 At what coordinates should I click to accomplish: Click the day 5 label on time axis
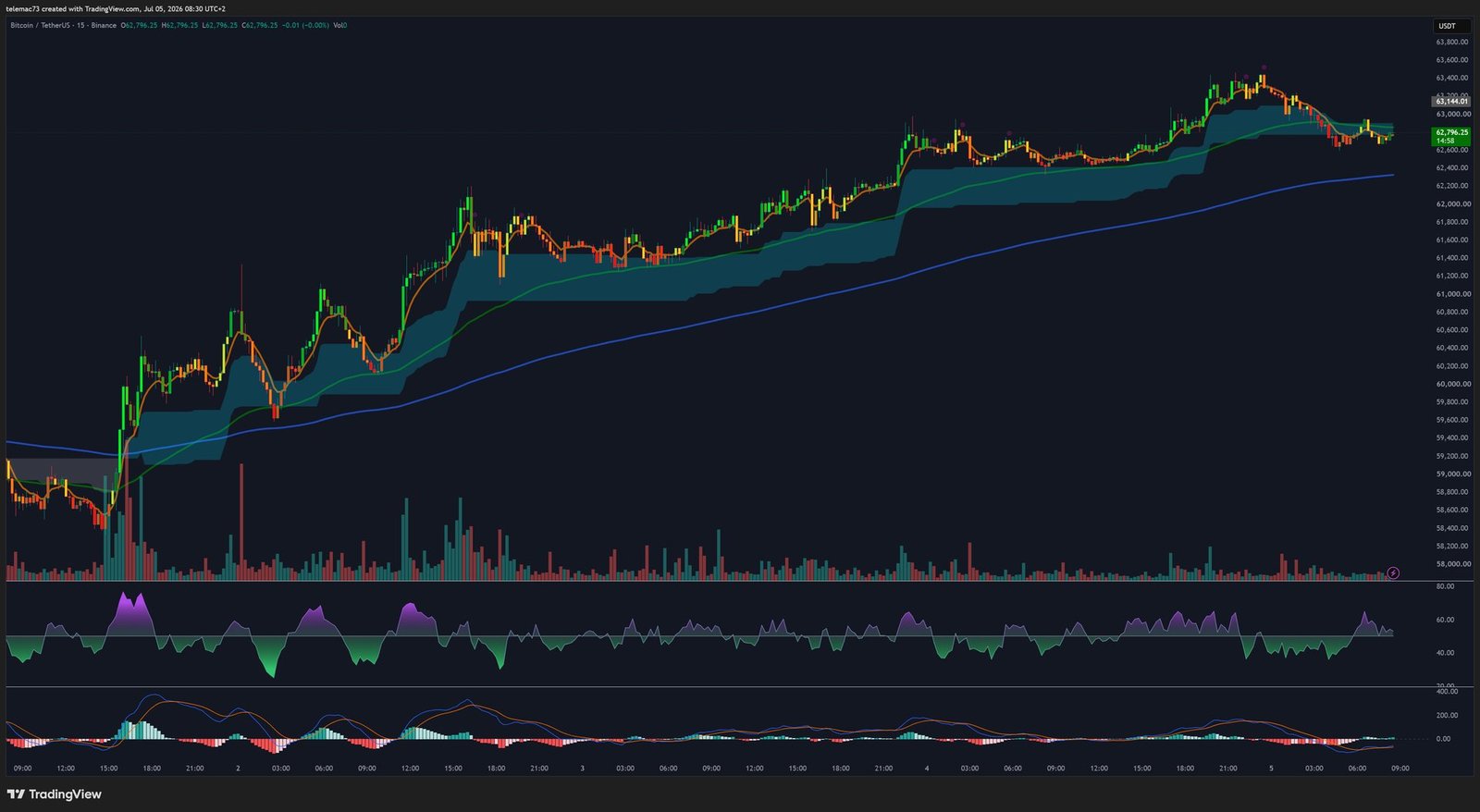(x=1271, y=769)
